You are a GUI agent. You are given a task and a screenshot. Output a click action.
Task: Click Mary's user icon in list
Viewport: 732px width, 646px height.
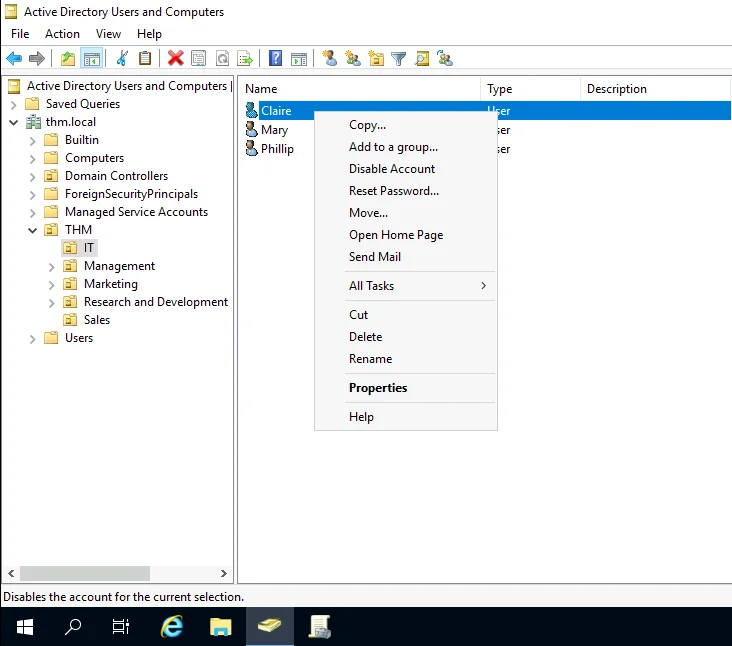tap(251, 129)
